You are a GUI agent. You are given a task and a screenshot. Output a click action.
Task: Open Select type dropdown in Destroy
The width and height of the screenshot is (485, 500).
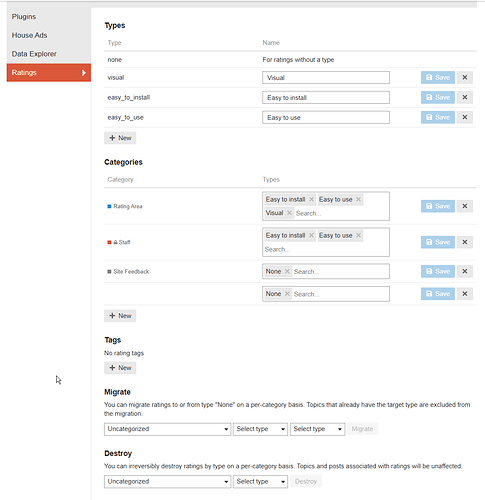point(260,482)
